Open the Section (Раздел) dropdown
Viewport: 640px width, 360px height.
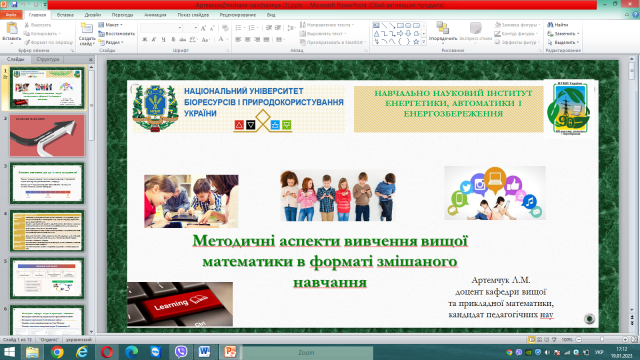coord(111,42)
